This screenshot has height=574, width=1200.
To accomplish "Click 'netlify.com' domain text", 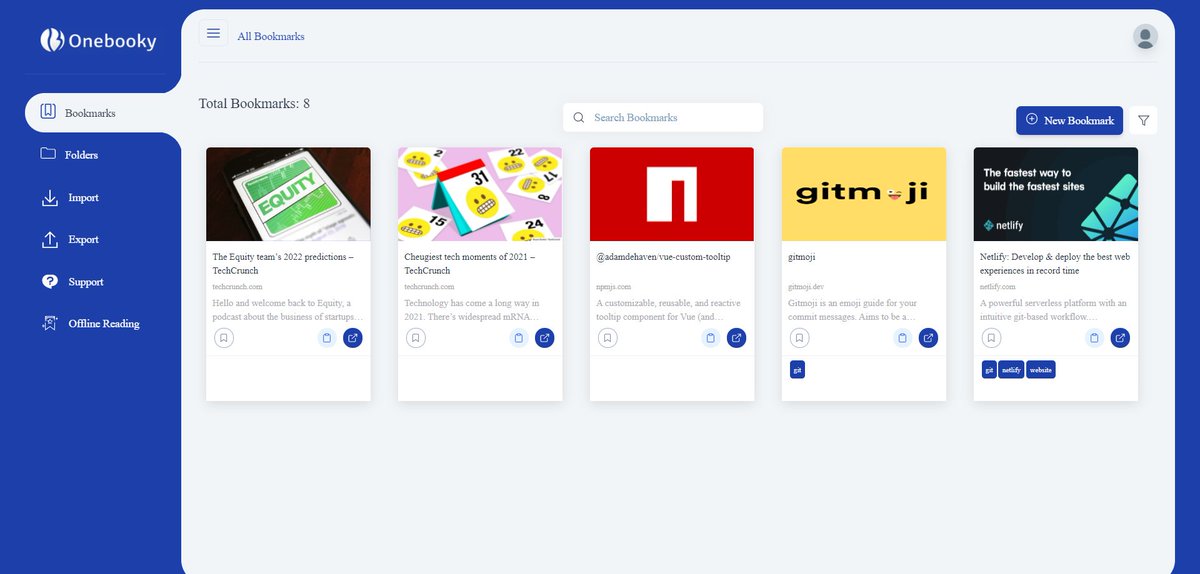I will coord(997,287).
